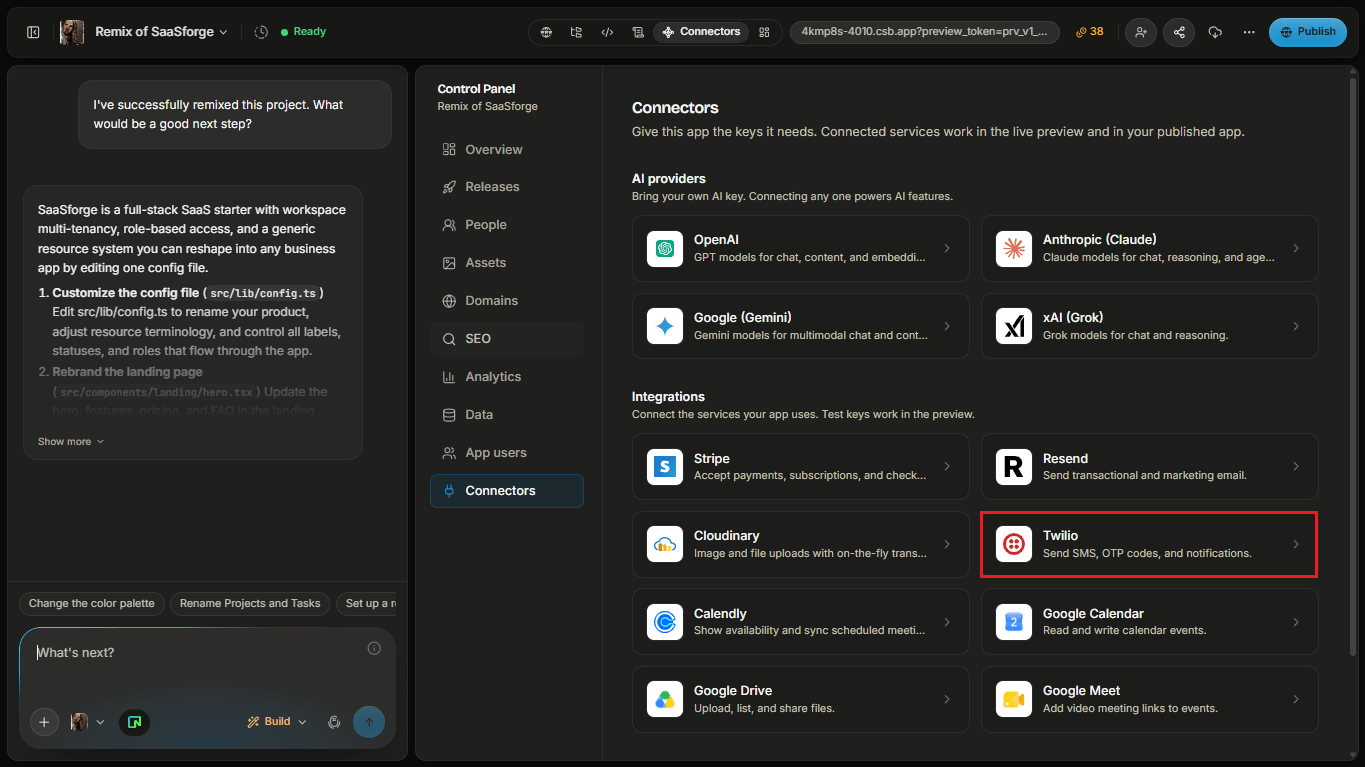Click the grid apps icon in toolbar
The image size is (1365, 767).
[764, 32]
